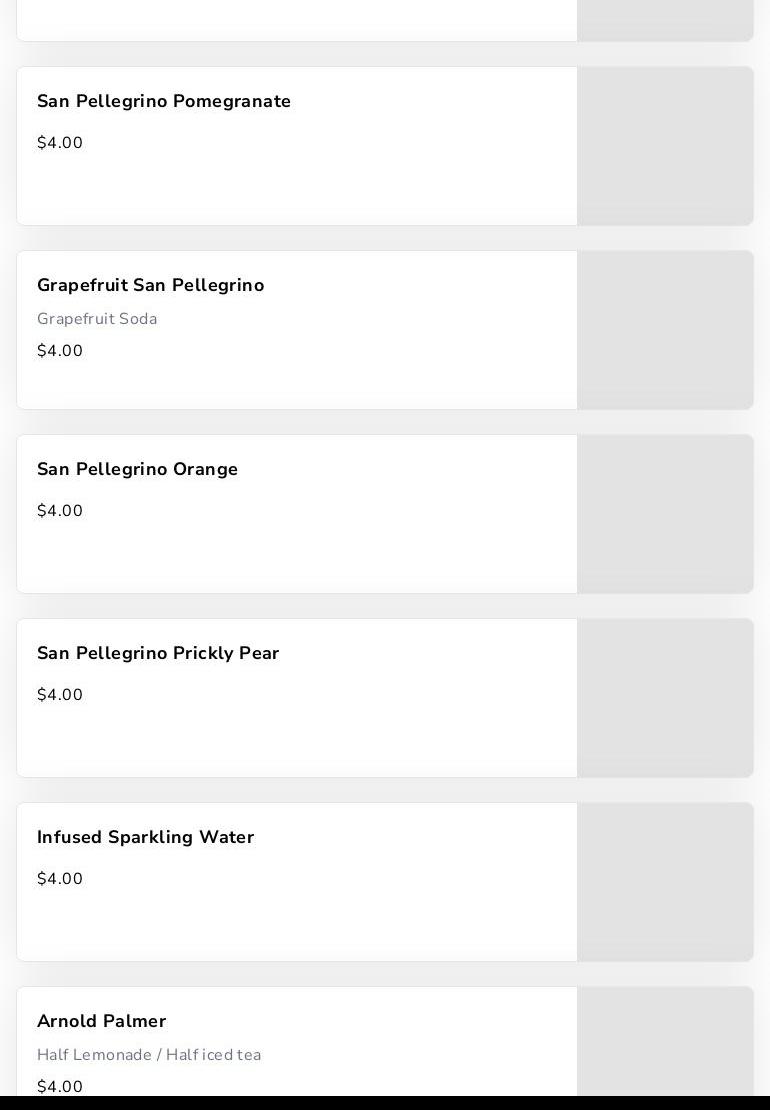The width and height of the screenshot is (770, 1110).
Task: Click the San Pellegrino Pomegranate image placeholder
Action: click(665, 146)
